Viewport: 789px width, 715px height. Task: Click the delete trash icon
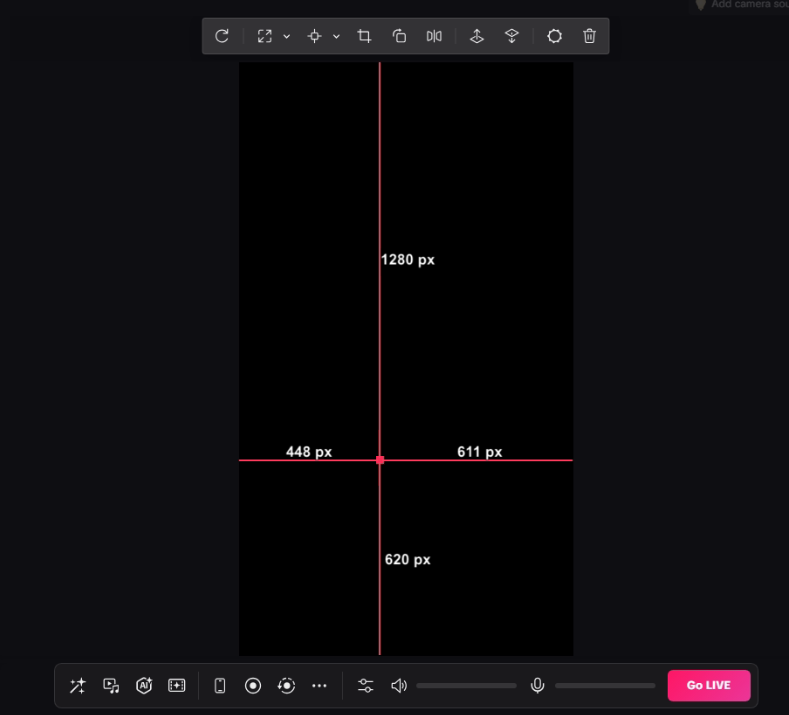590,36
